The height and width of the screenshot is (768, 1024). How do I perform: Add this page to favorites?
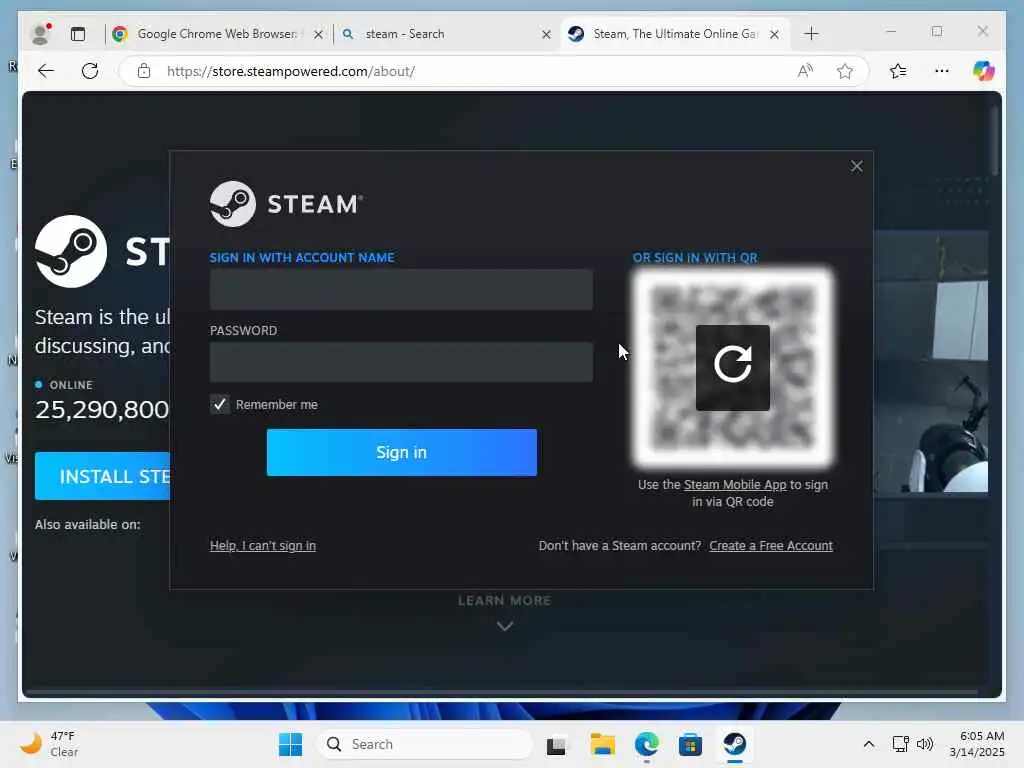tap(845, 71)
